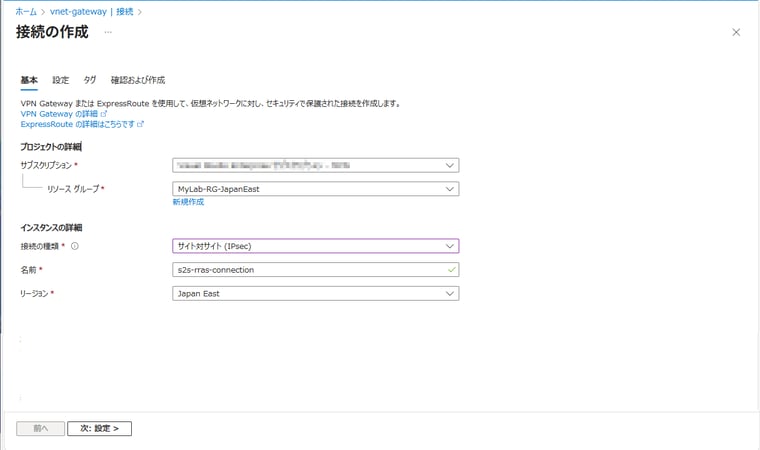Switch to the タグ tab
Viewport: 760px width, 450px height.
click(x=90, y=80)
